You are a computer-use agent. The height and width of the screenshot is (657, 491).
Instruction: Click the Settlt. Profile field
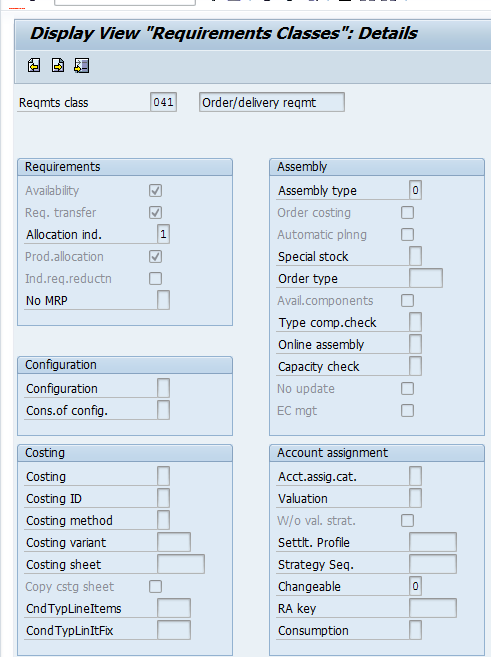click(x=433, y=542)
